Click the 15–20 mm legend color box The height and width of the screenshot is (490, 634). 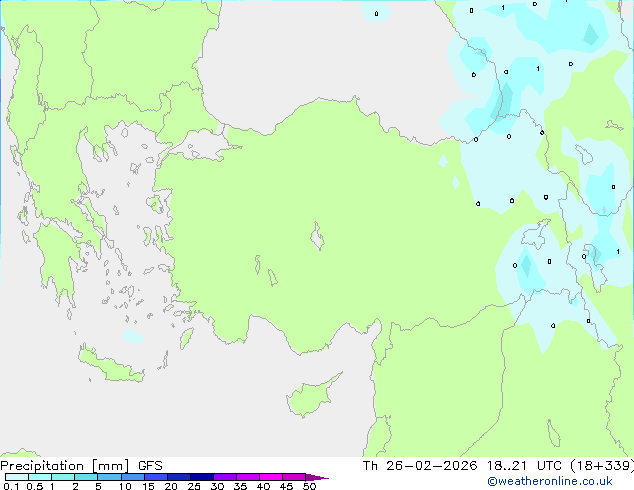[x=156, y=477]
